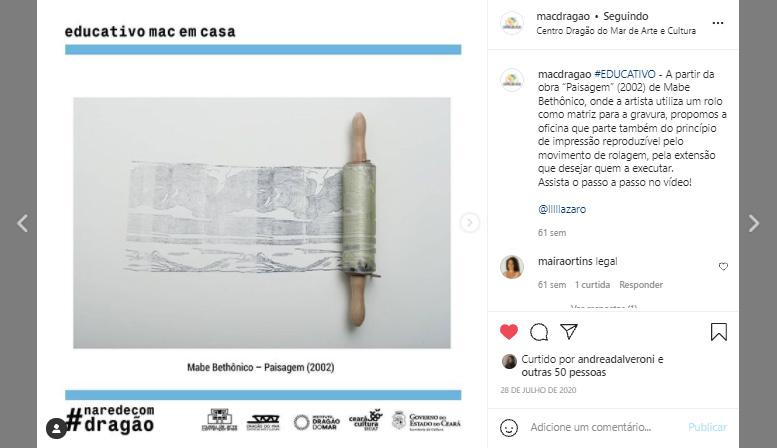Like mairaortins' comment with small heart
Viewport: 777px width, 448px height.
coord(723,267)
